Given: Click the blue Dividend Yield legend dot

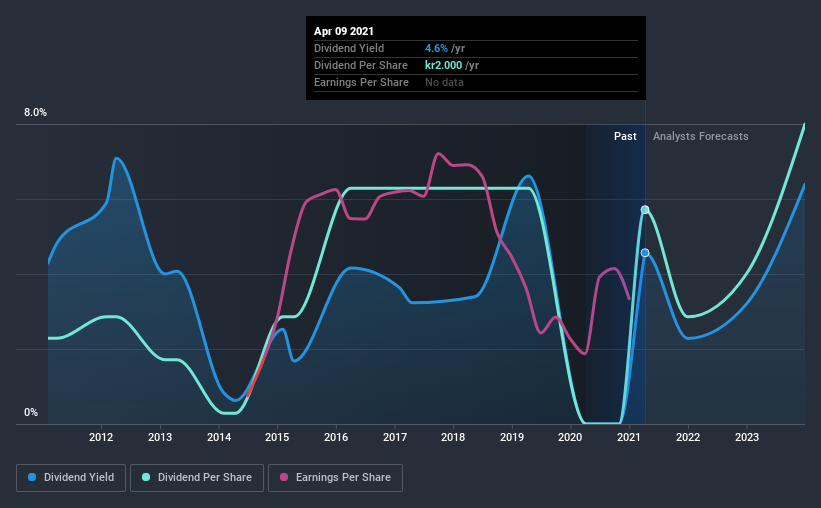Looking at the screenshot, I should (x=32, y=477).
